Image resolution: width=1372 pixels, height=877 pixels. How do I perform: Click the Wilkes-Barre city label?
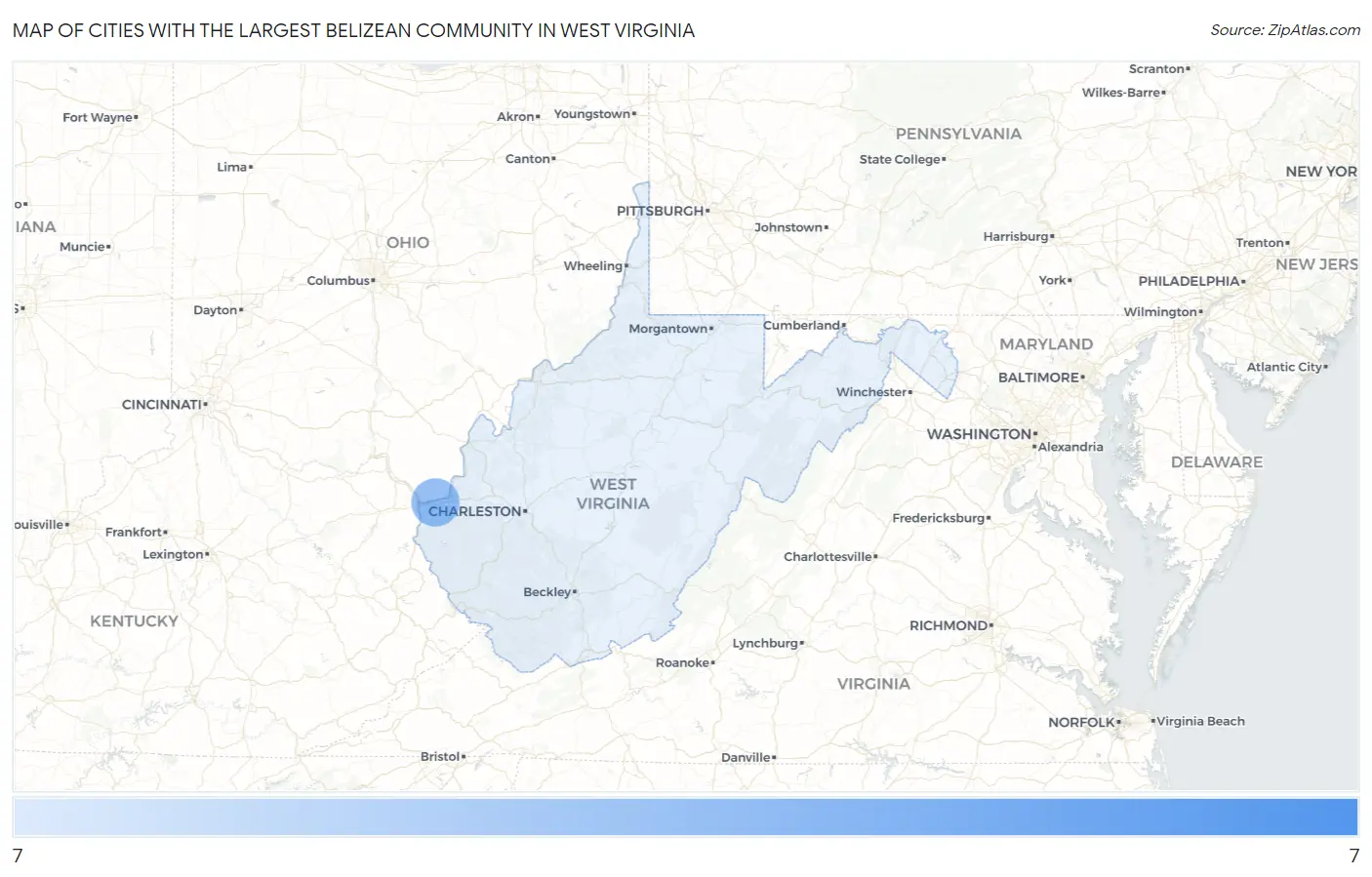click(1121, 93)
